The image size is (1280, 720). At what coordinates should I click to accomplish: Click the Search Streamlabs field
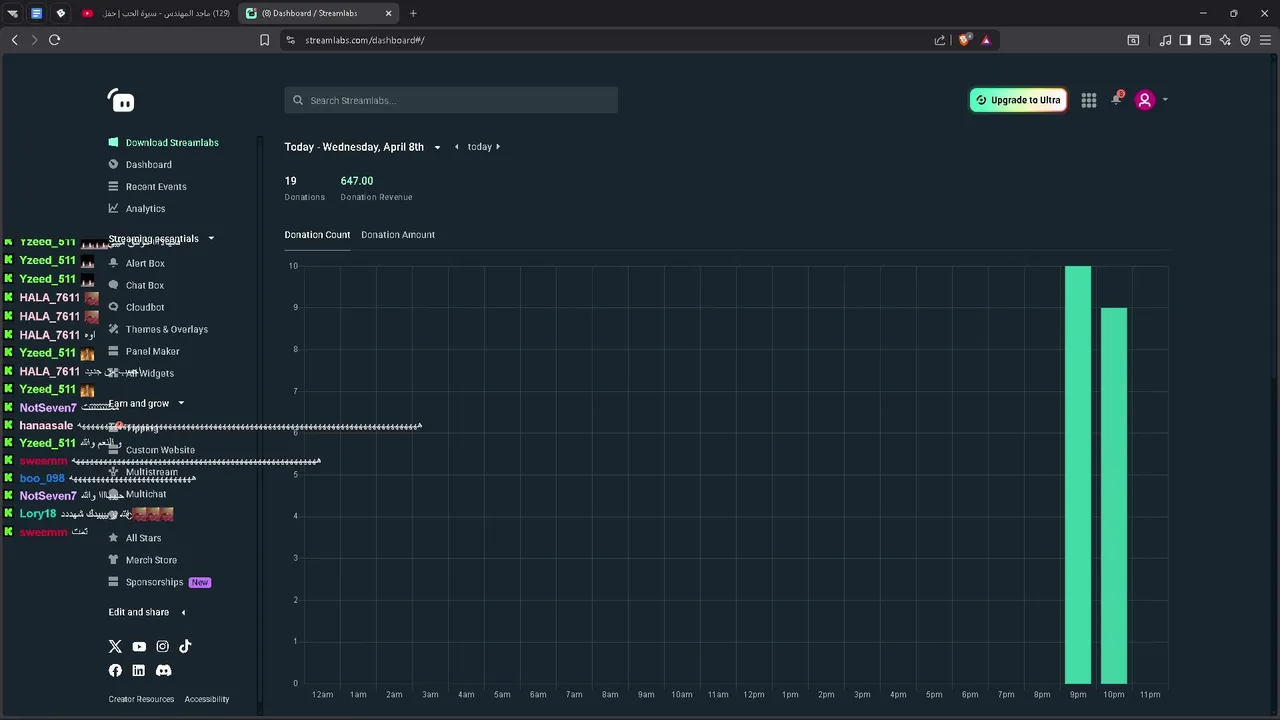[451, 100]
